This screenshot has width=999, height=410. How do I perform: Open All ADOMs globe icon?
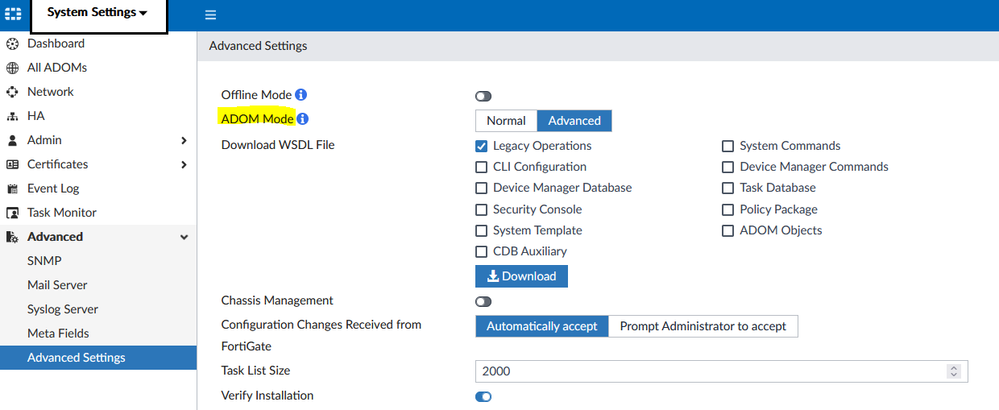(x=13, y=68)
